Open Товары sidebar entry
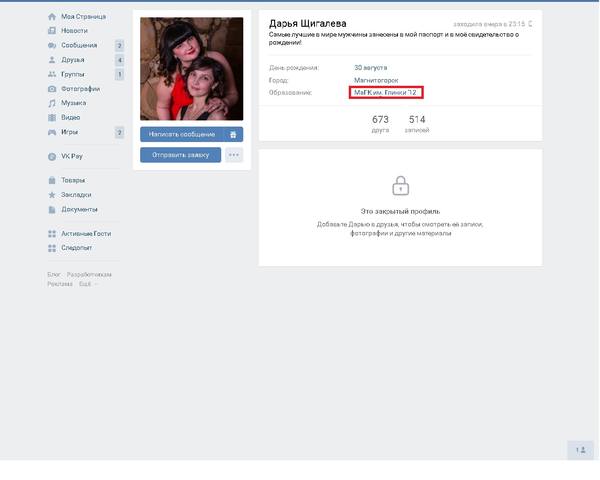This screenshot has height=480, width=600. (73, 180)
